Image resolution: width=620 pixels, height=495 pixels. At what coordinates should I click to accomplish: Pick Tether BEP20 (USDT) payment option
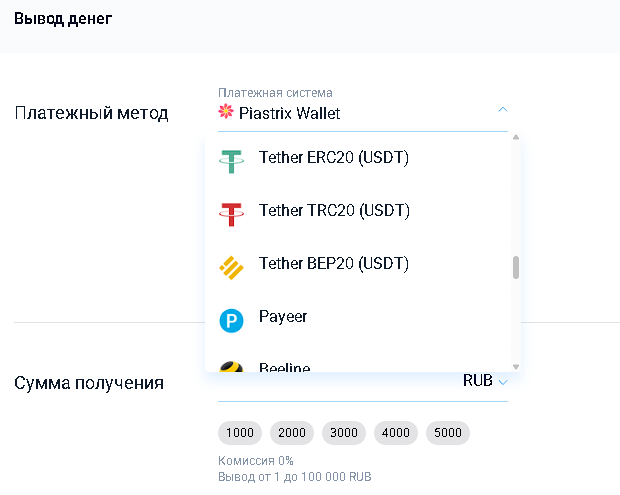click(334, 264)
